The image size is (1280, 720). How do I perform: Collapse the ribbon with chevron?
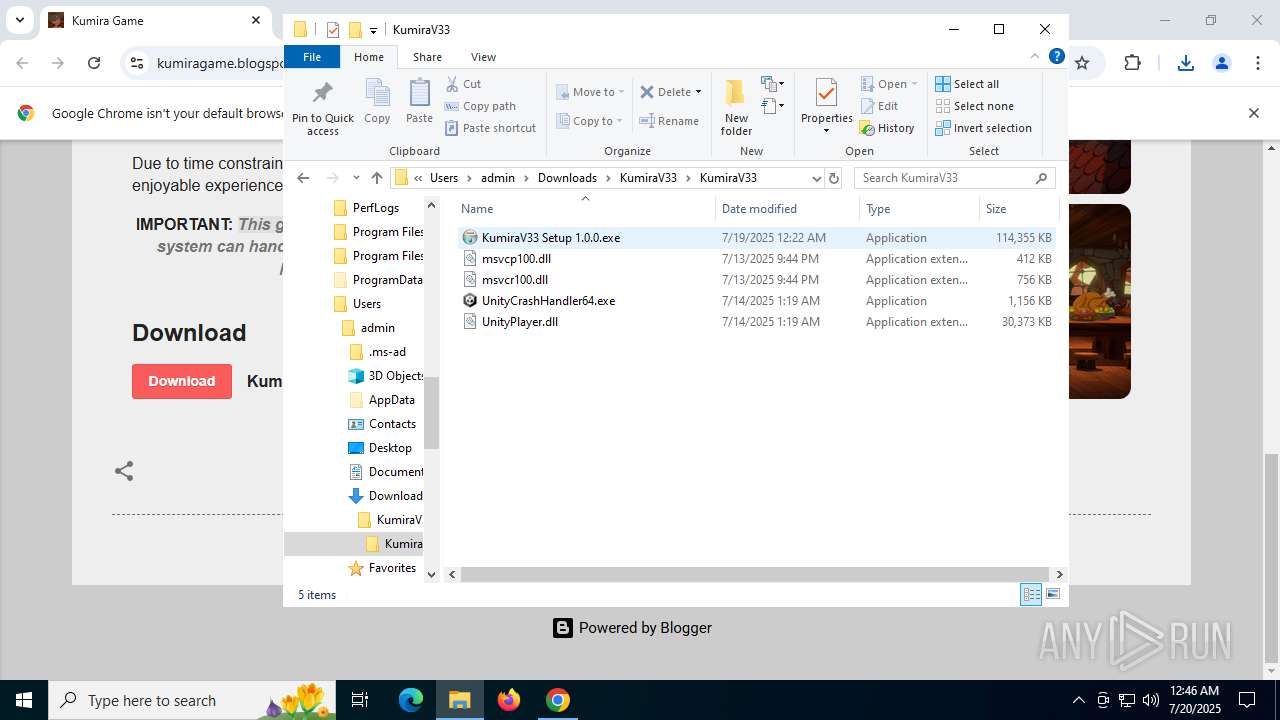(x=1035, y=57)
